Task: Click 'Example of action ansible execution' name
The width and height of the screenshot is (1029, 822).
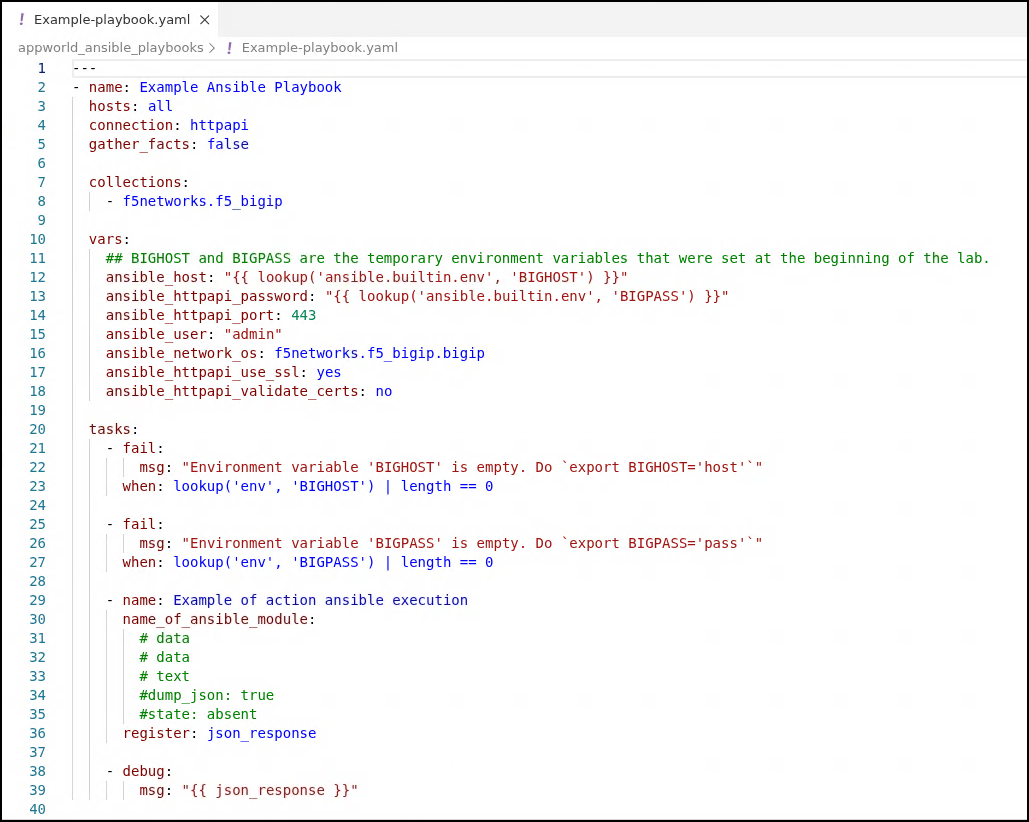Action: pyautogui.click(x=320, y=600)
